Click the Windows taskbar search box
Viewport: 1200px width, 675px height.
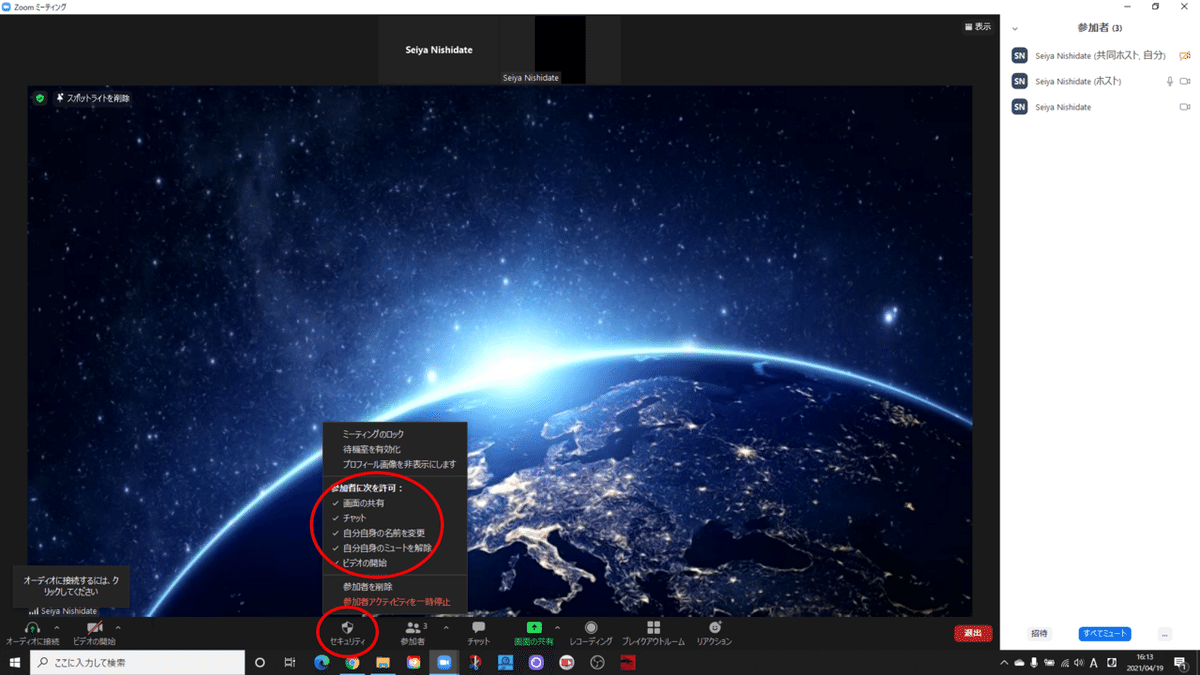click(x=137, y=662)
